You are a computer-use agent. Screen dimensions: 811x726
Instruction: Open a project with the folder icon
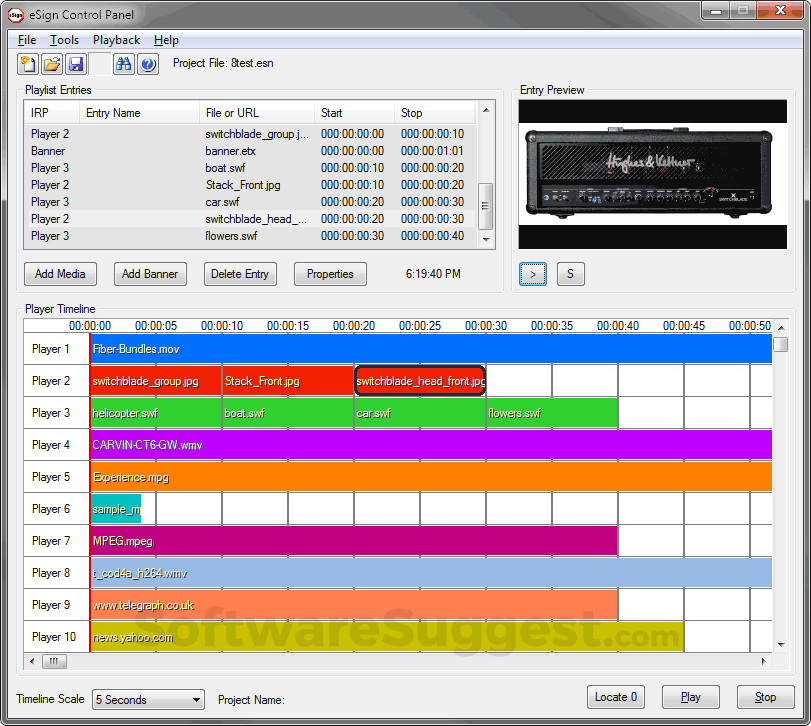(x=52, y=64)
